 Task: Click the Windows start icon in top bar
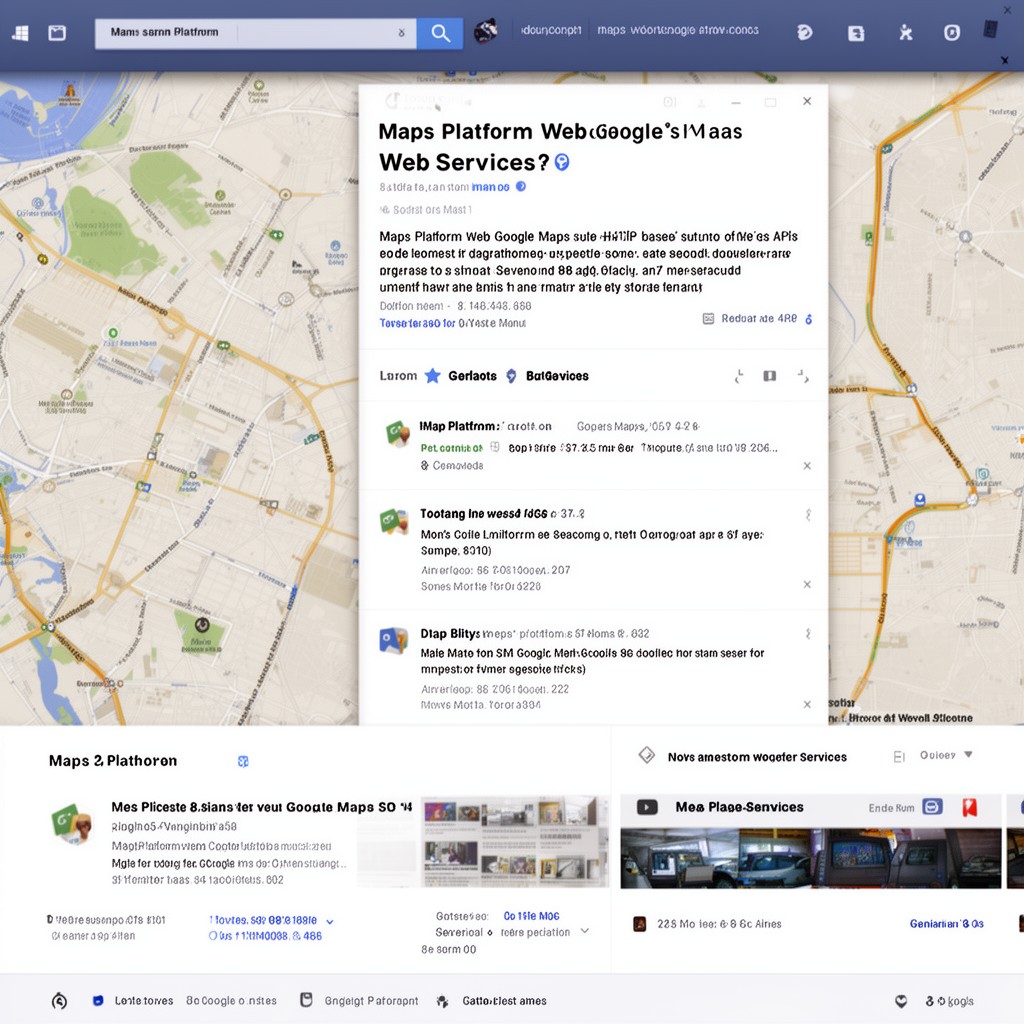tap(20, 33)
